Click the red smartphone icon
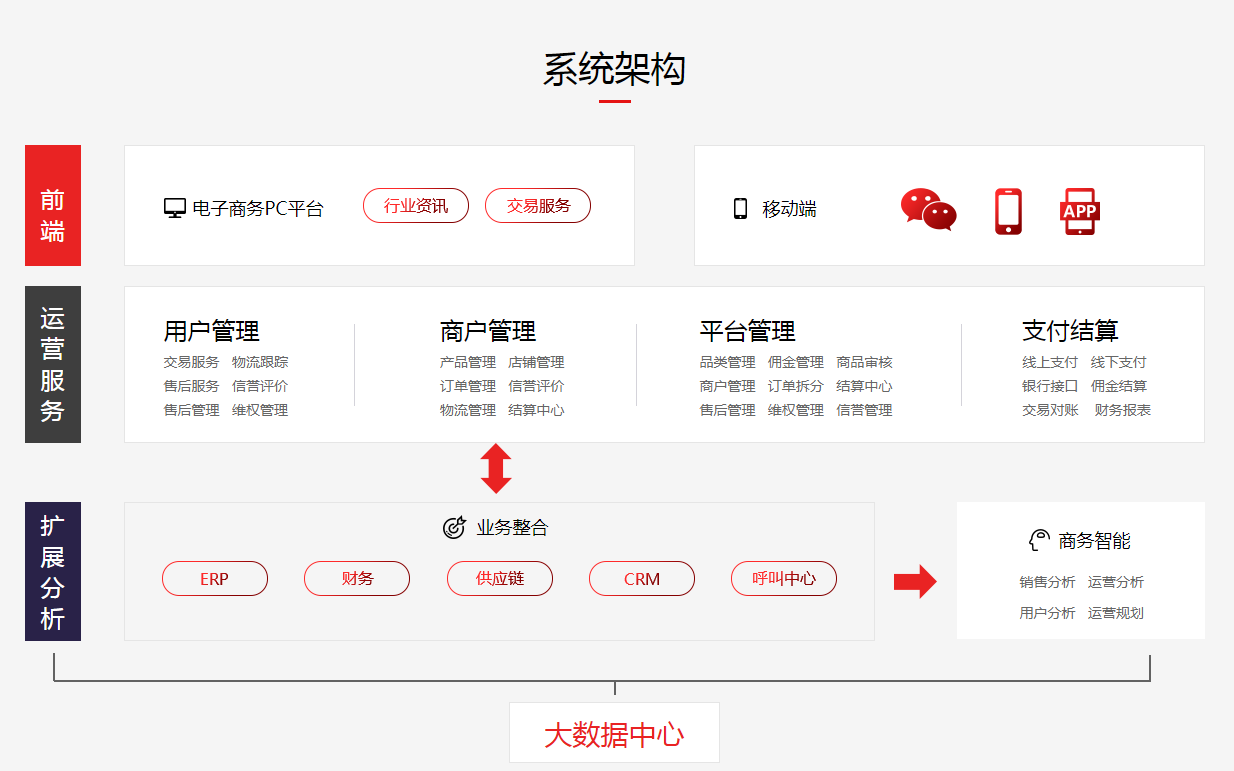Image resolution: width=1234 pixels, height=771 pixels. click(1008, 211)
